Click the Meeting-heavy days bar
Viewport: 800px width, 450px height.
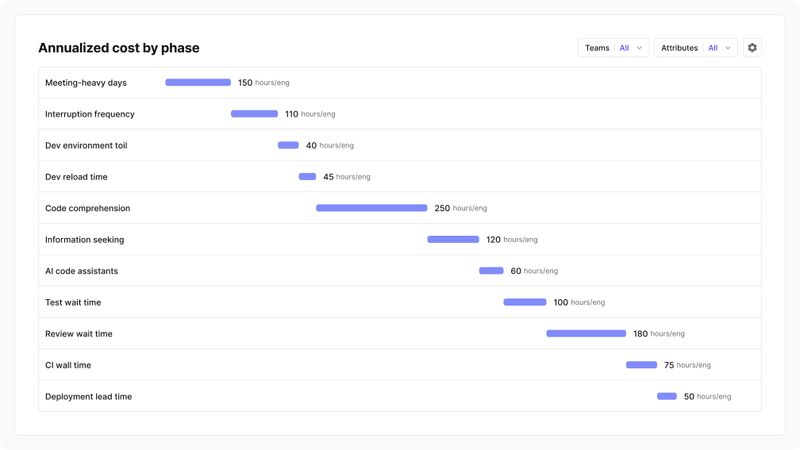point(198,83)
